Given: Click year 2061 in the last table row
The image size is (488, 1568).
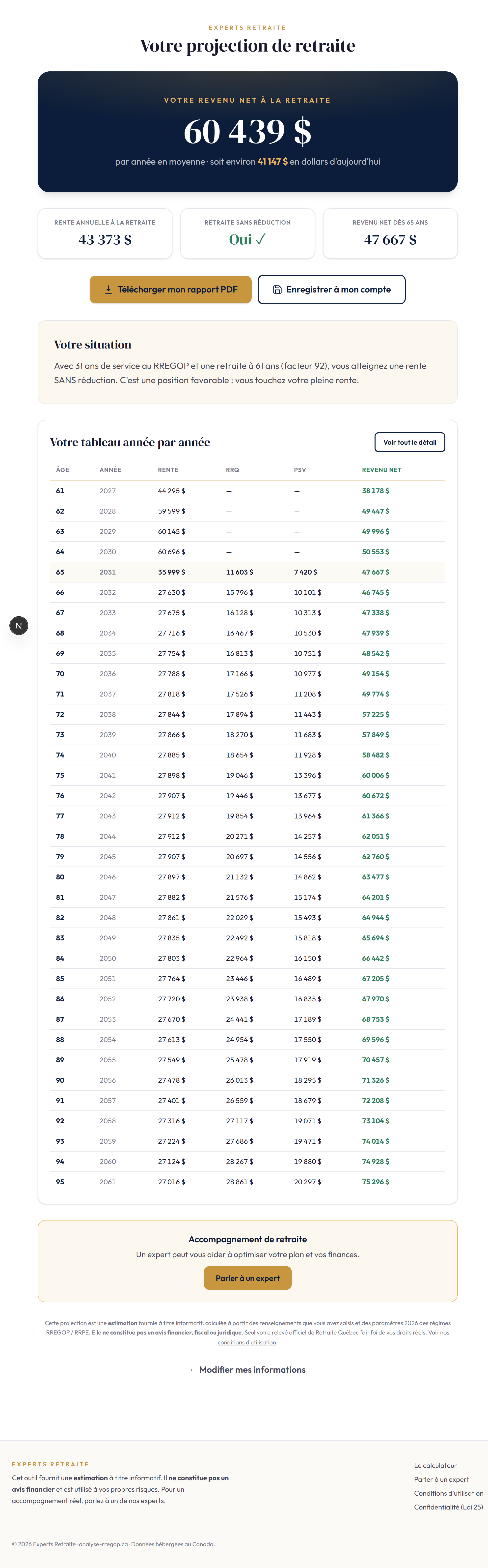Looking at the screenshot, I should click(108, 1182).
